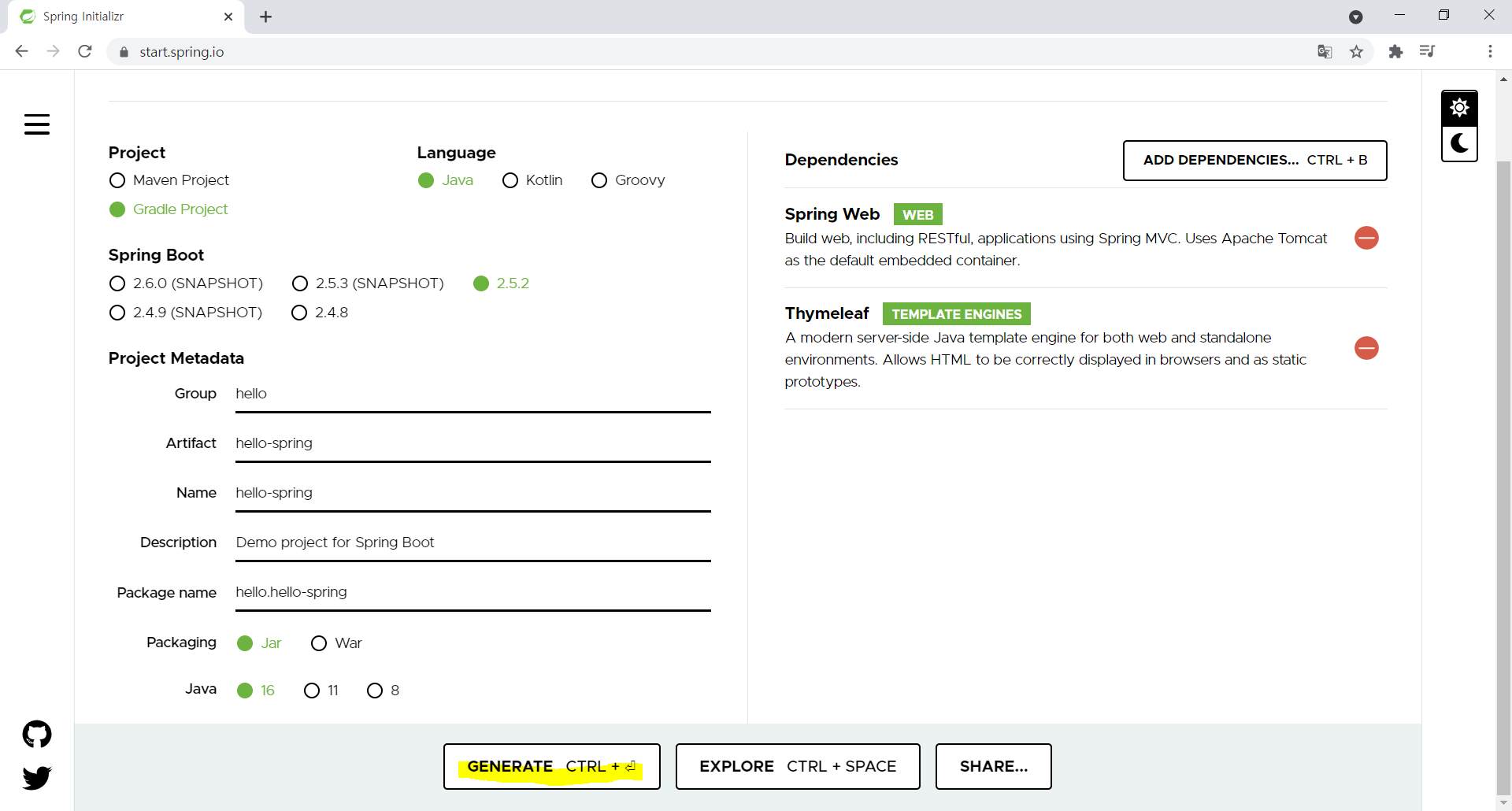Click the Thymeleaf dependency title
Viewport: 1512px width, 811px height.
[x=826, y=313]
